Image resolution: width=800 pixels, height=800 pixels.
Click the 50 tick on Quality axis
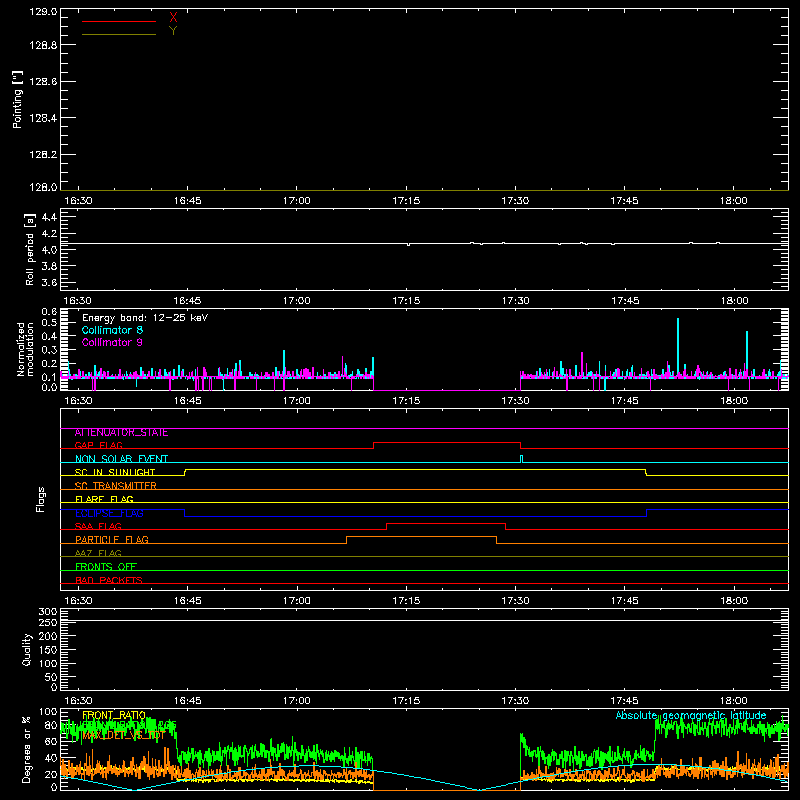pos(51,678)
